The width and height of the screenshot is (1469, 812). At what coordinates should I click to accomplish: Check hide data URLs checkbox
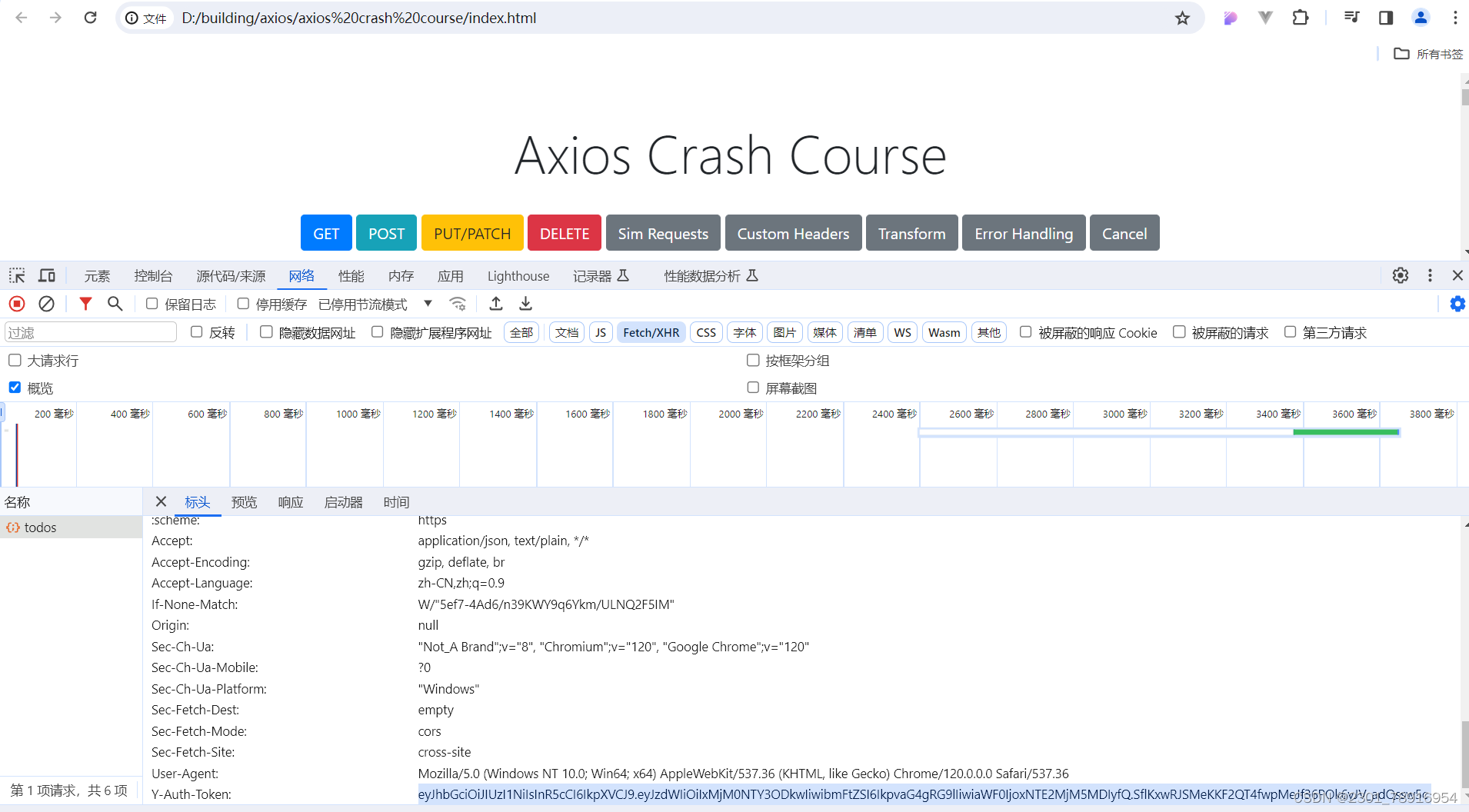click(x=266, y=332)
